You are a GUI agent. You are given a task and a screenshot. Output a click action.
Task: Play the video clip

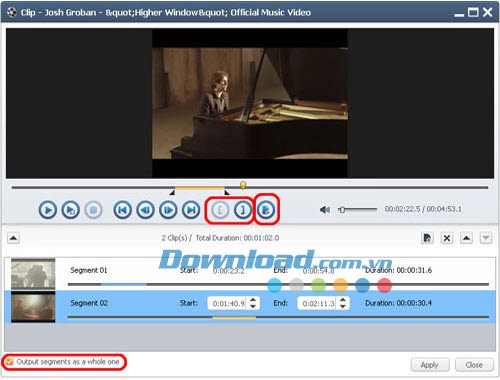pos(48,210)
